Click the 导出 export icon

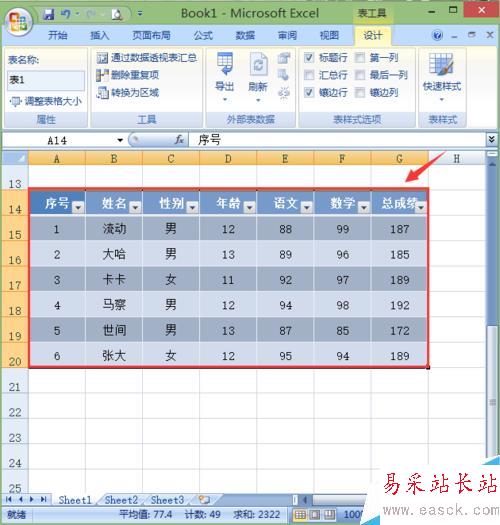(x=224, y=63)
